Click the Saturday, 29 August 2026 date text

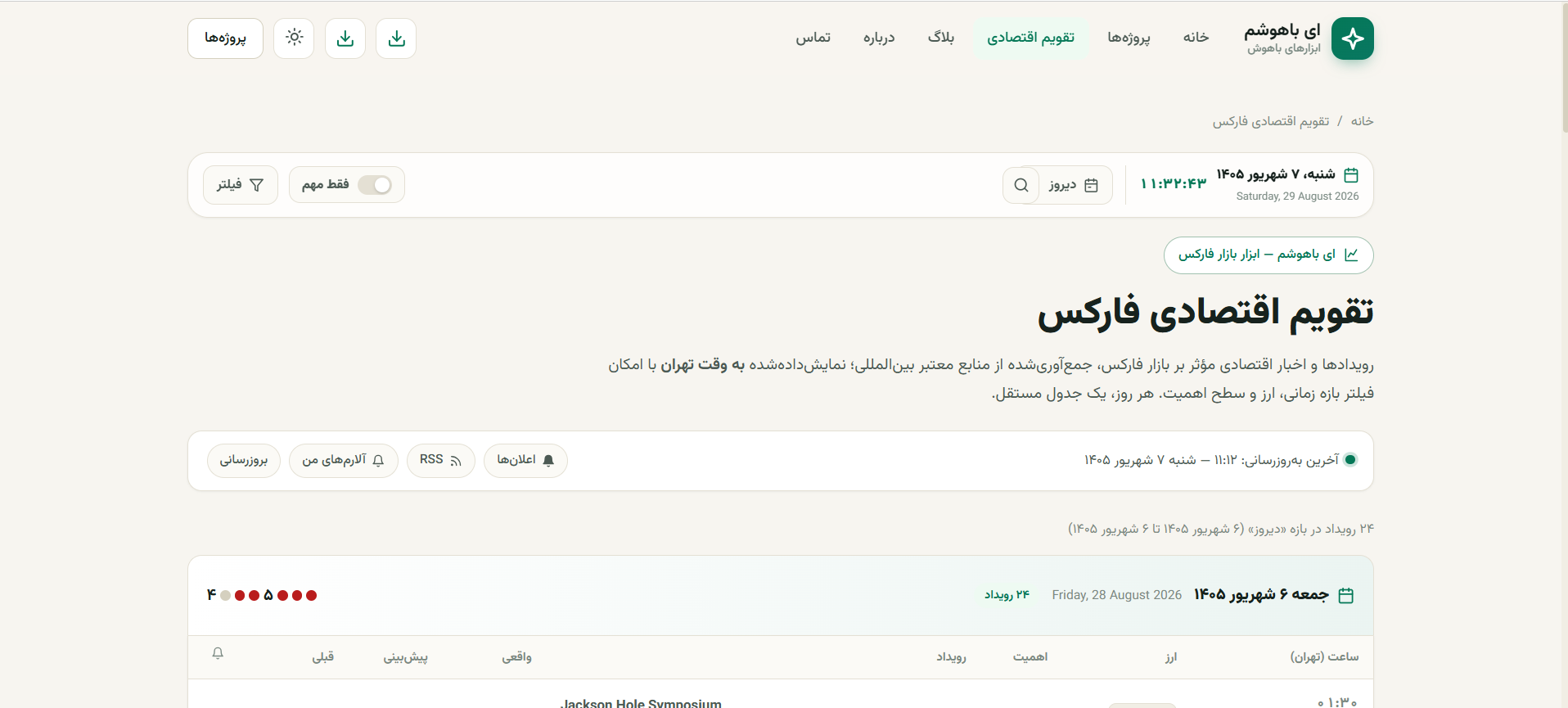1297,196
